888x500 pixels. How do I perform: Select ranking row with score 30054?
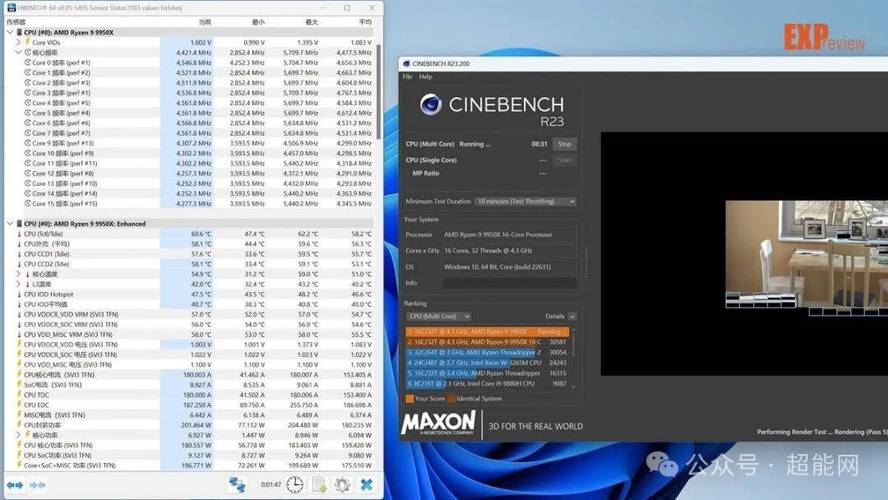tap(487, 352)
